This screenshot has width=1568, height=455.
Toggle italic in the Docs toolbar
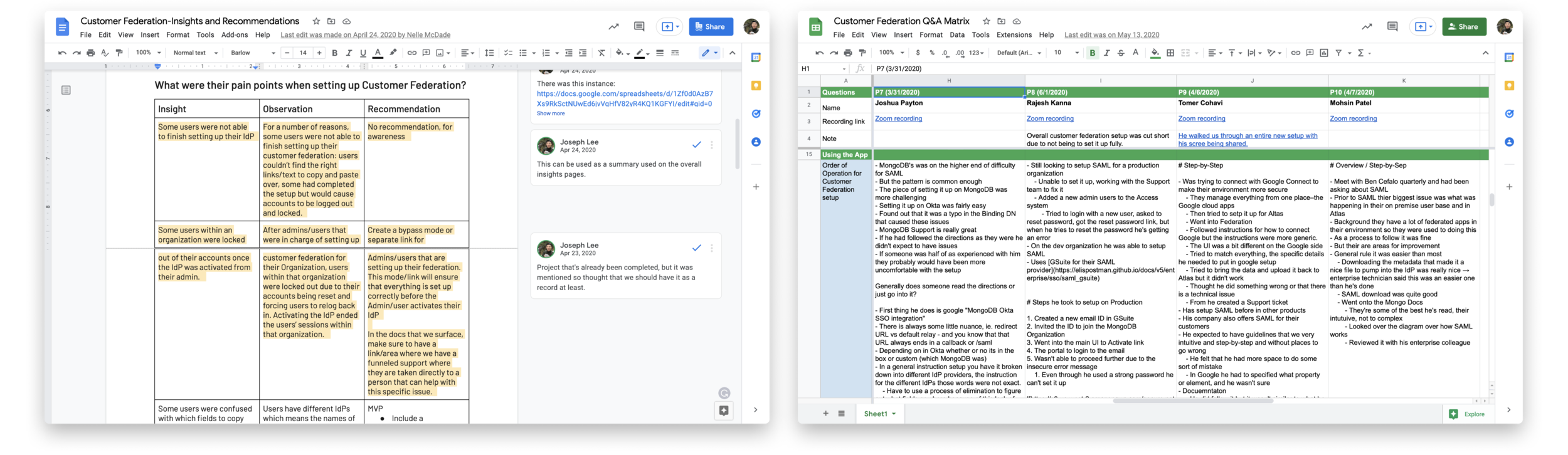[x=349, y=53]
